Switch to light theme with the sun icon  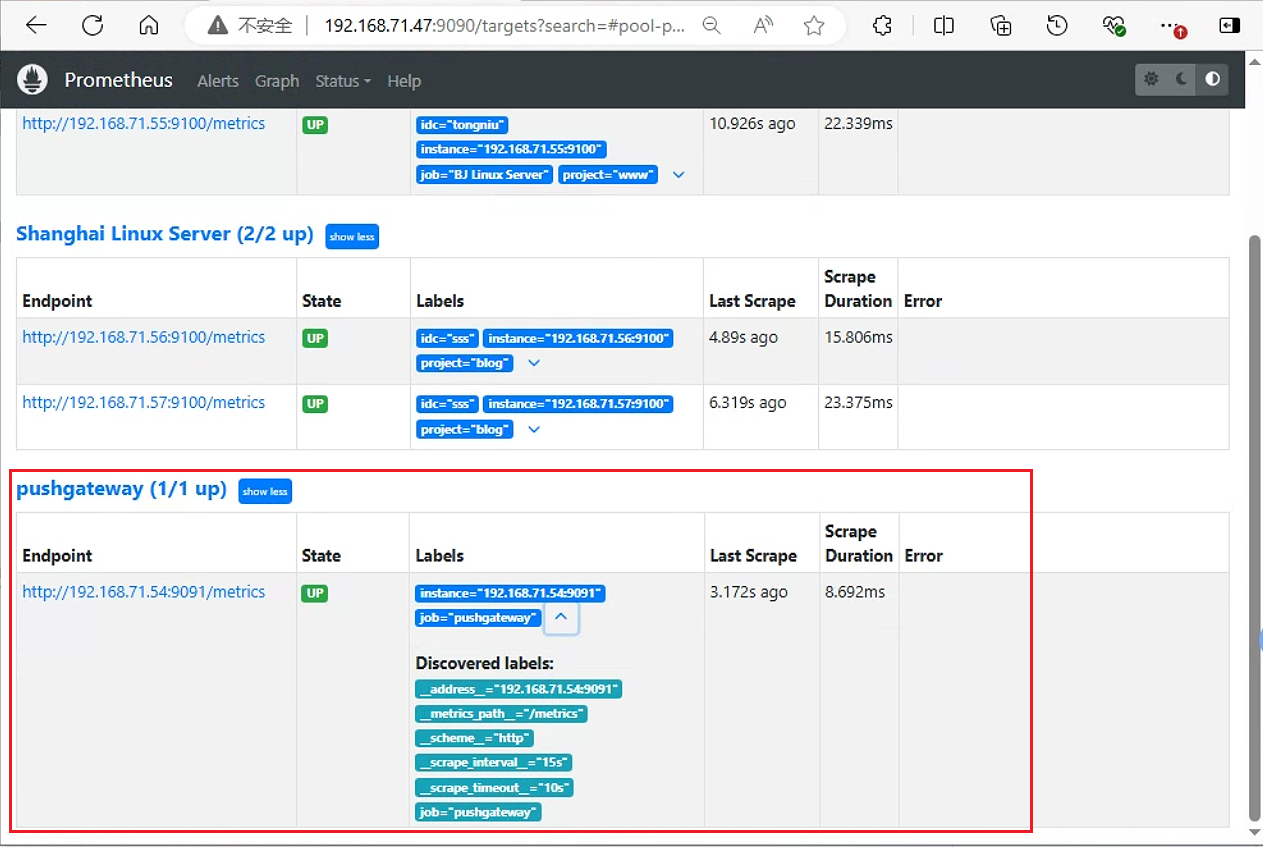click(1151, 80)
